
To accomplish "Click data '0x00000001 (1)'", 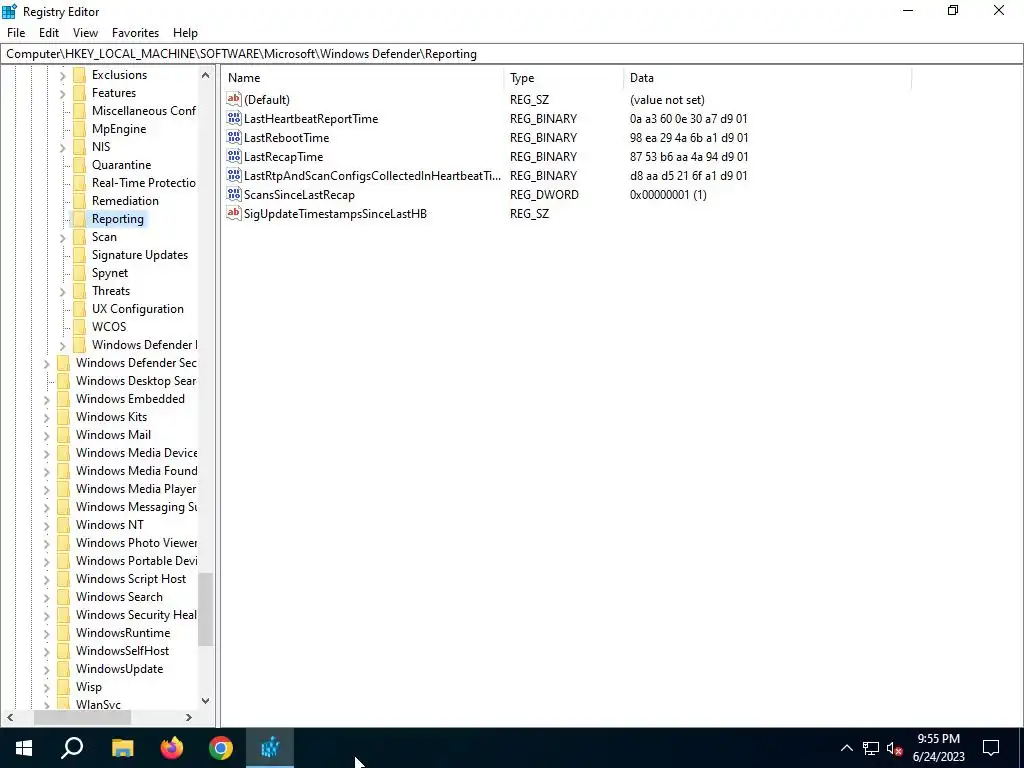I will pos(668,195).
